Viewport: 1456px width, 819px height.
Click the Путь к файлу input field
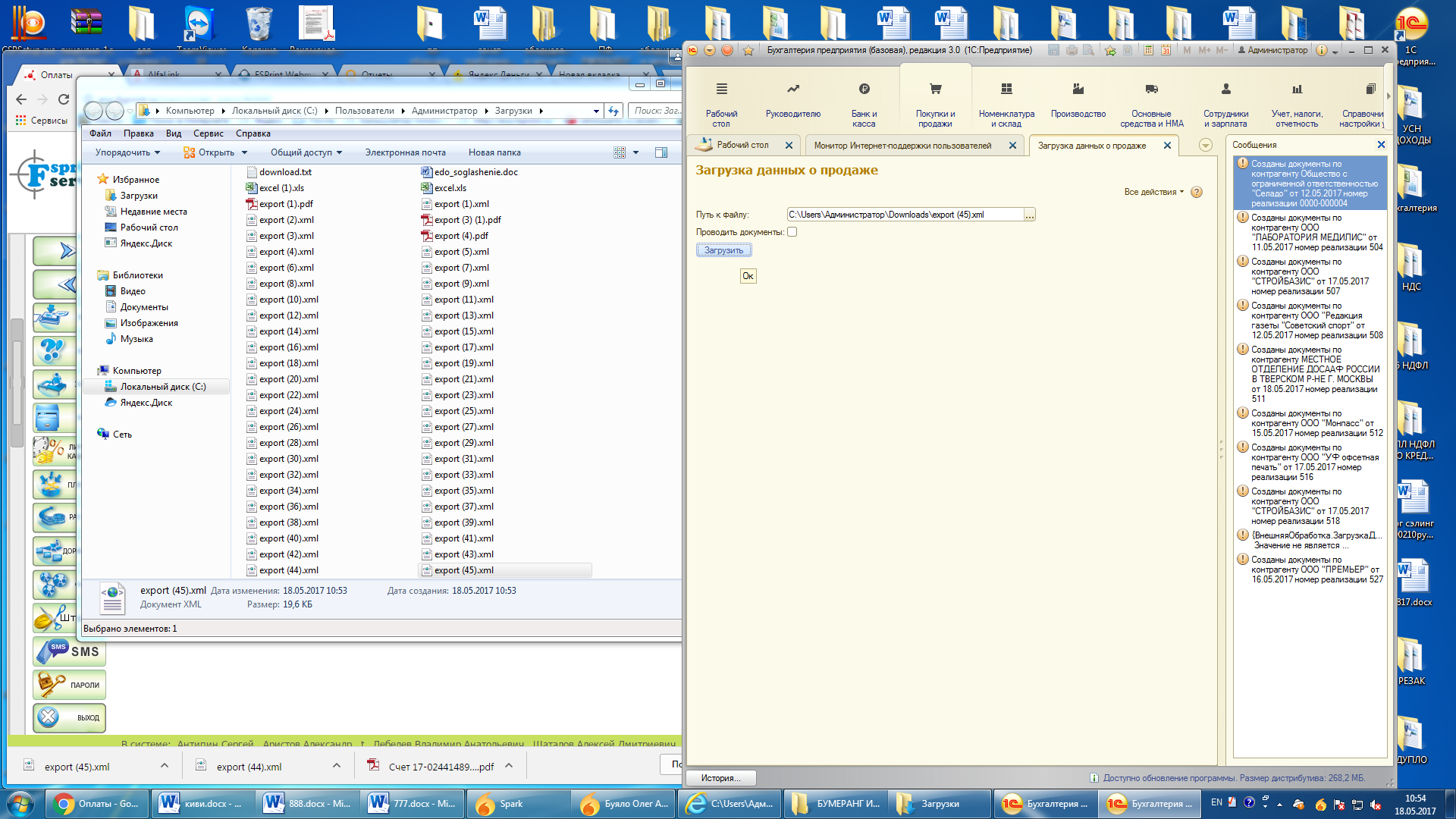coord(905,215)
